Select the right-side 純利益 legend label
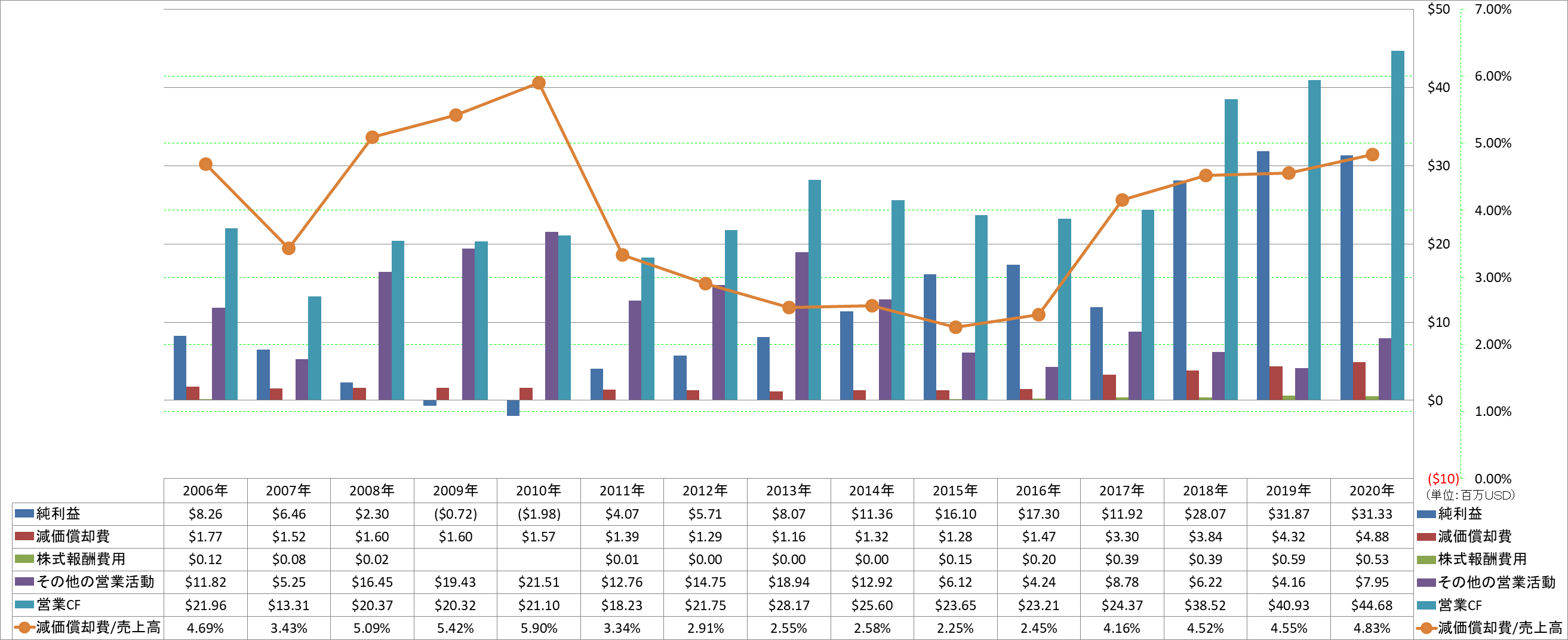Viewport: 1568px width, 640px height. pyautogui.click(x=1460, y=513)
